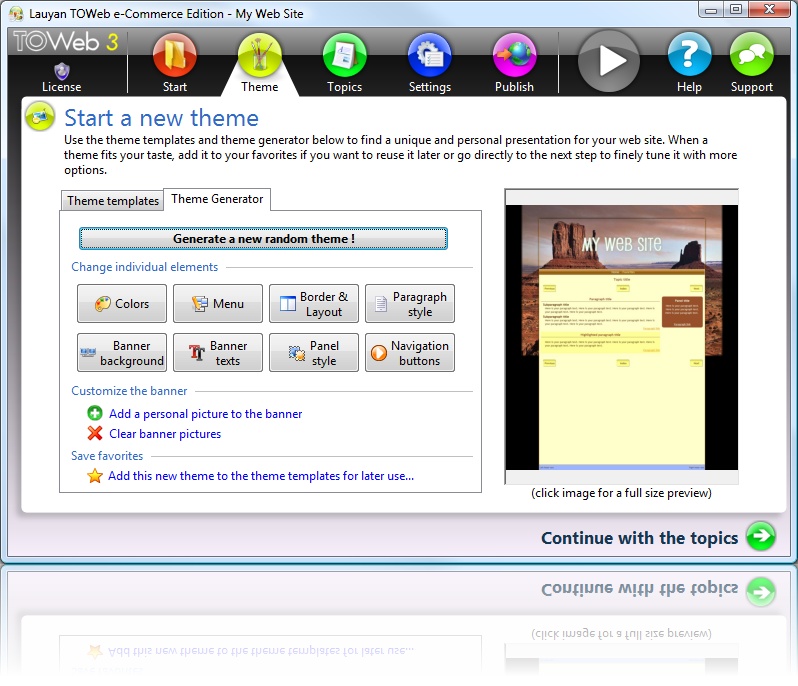Image resolution: width=798 pixels, height=686 pixels.
Task: Click the Colors palette button
Action: [x=122, y=304]
